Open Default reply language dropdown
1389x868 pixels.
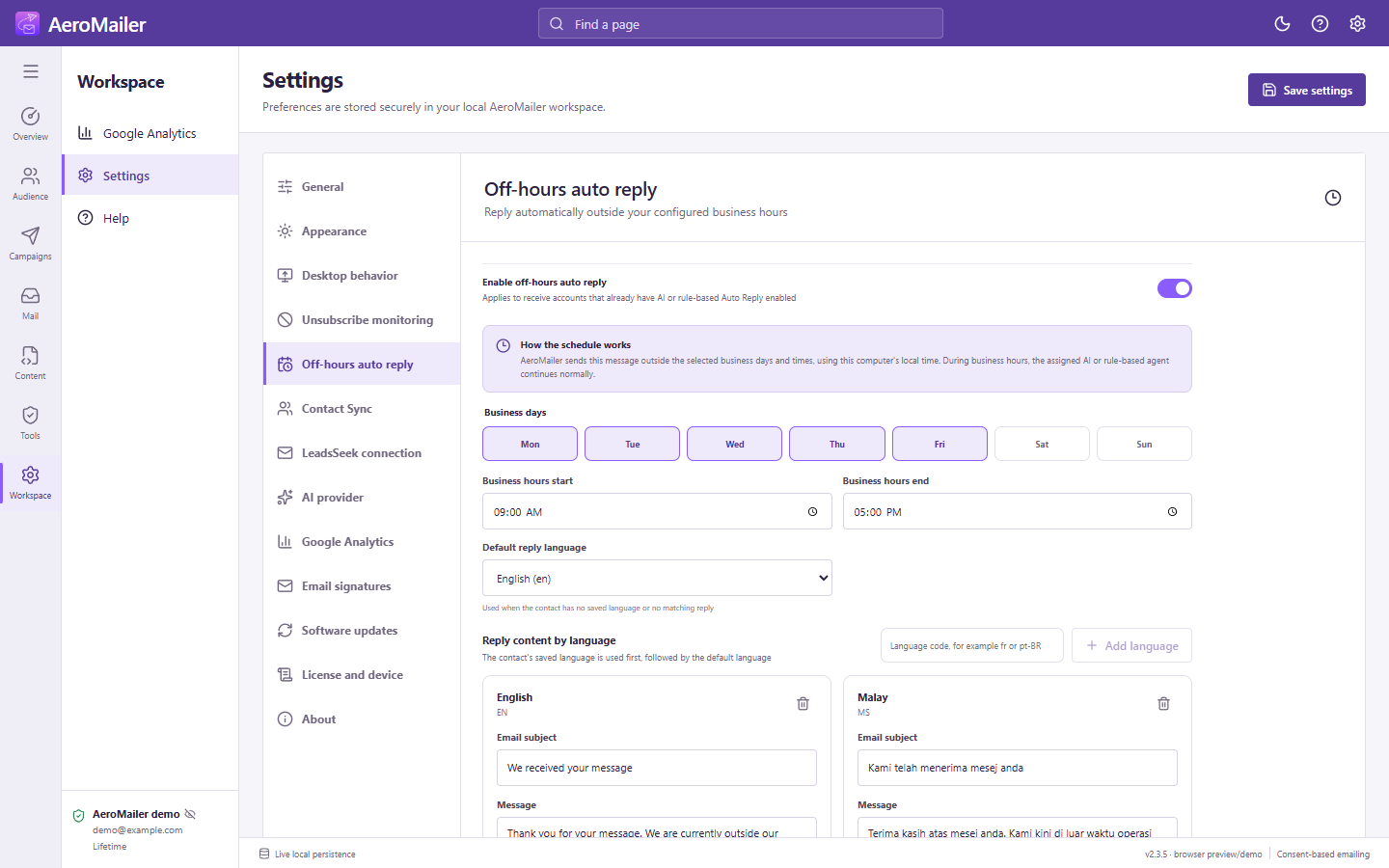(x=657, y=578)
